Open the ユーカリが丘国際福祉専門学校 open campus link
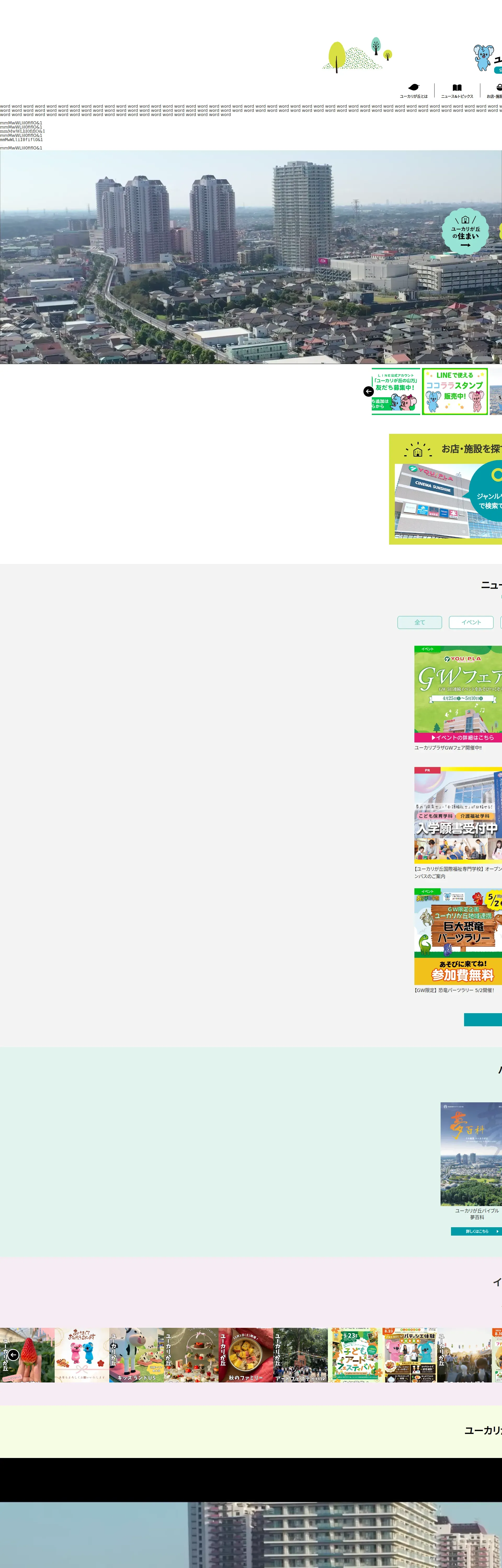502x1568 pixels. (458, 872)
